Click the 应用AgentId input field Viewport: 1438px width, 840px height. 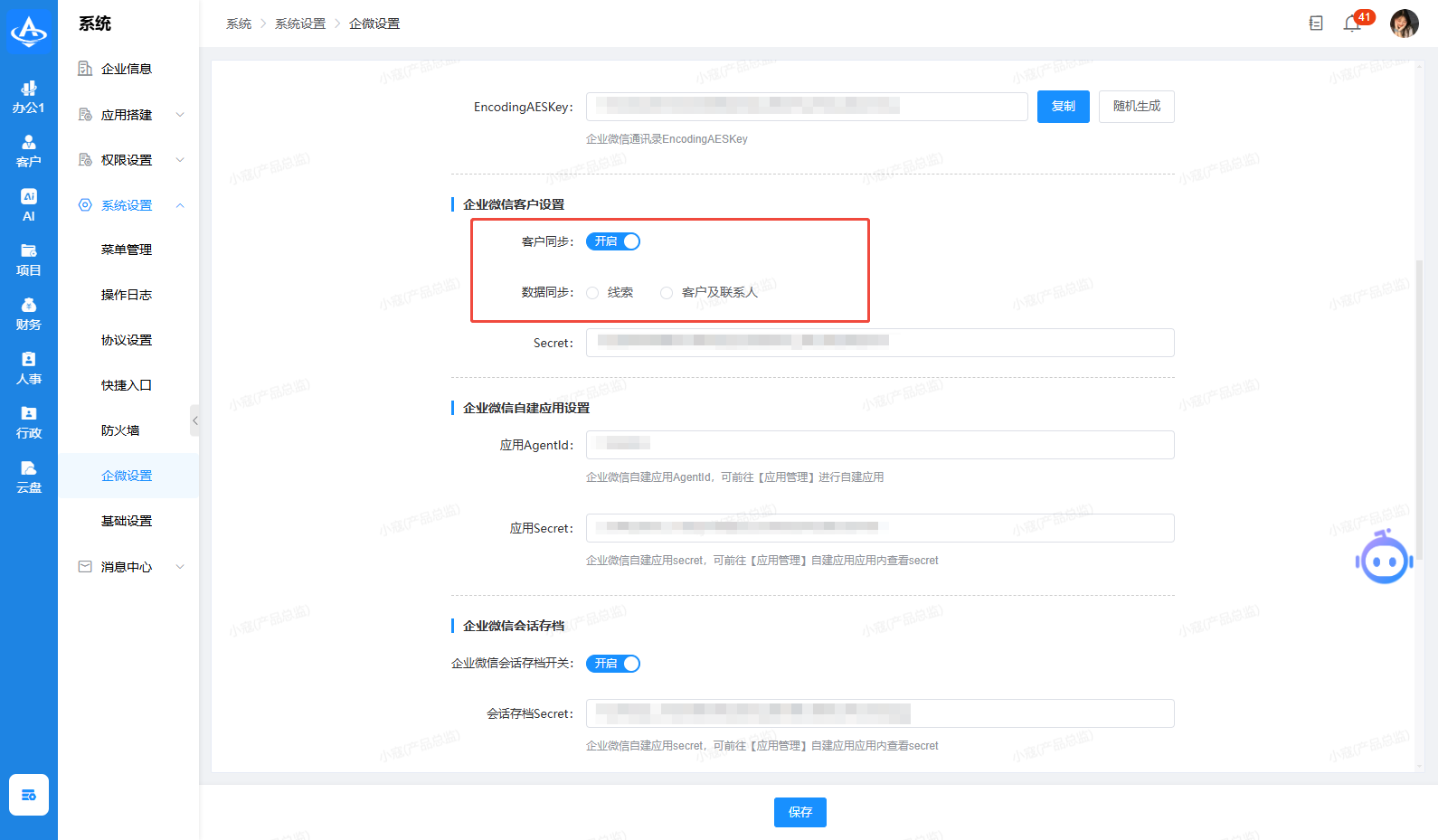point(880,445)
